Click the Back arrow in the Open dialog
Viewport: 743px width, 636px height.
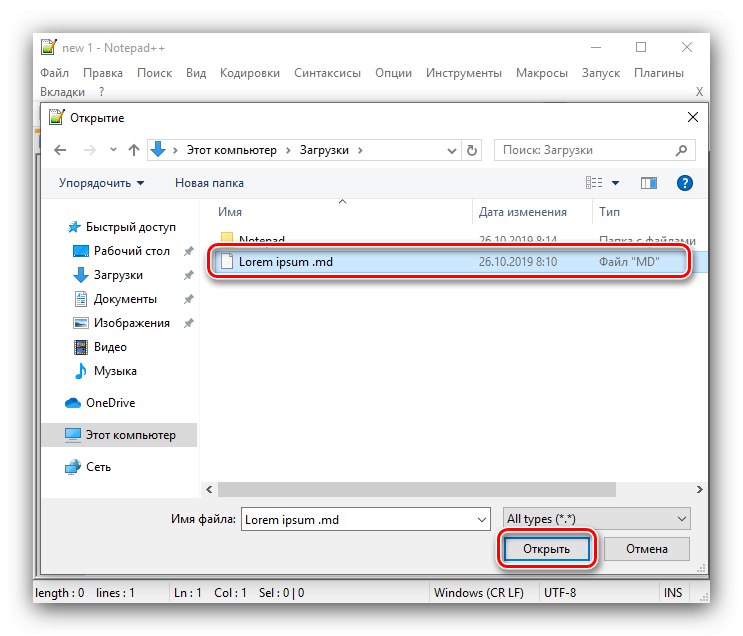coord(60,150)
